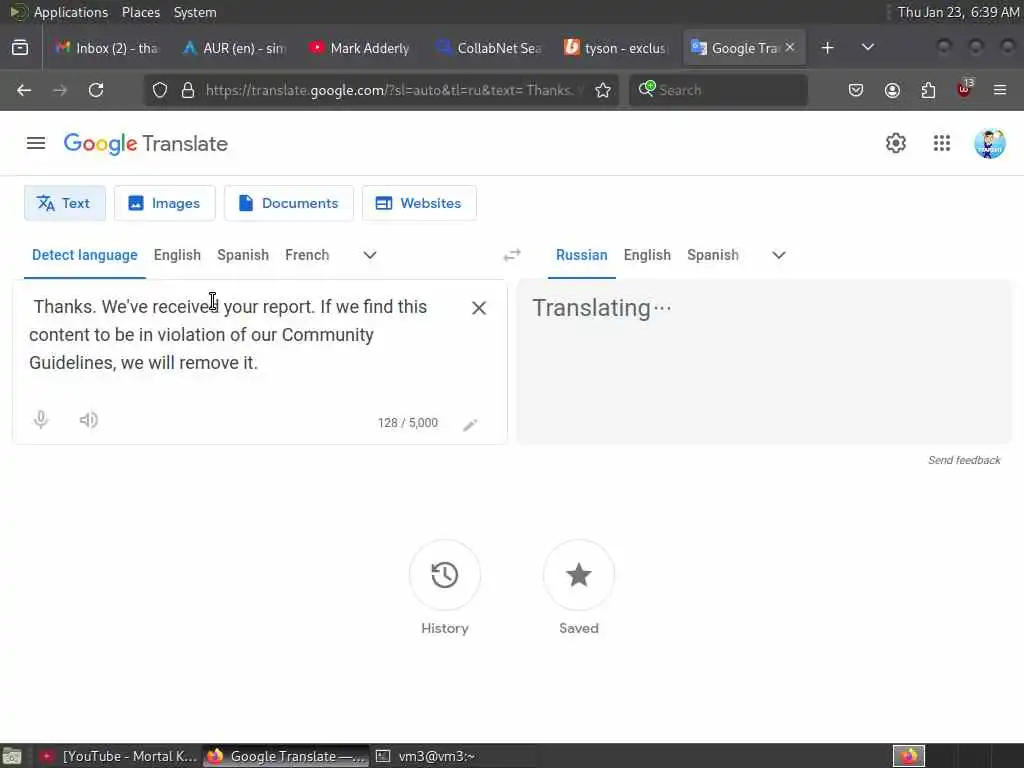
Task: Expand more source languages
Action: point(370,255)
